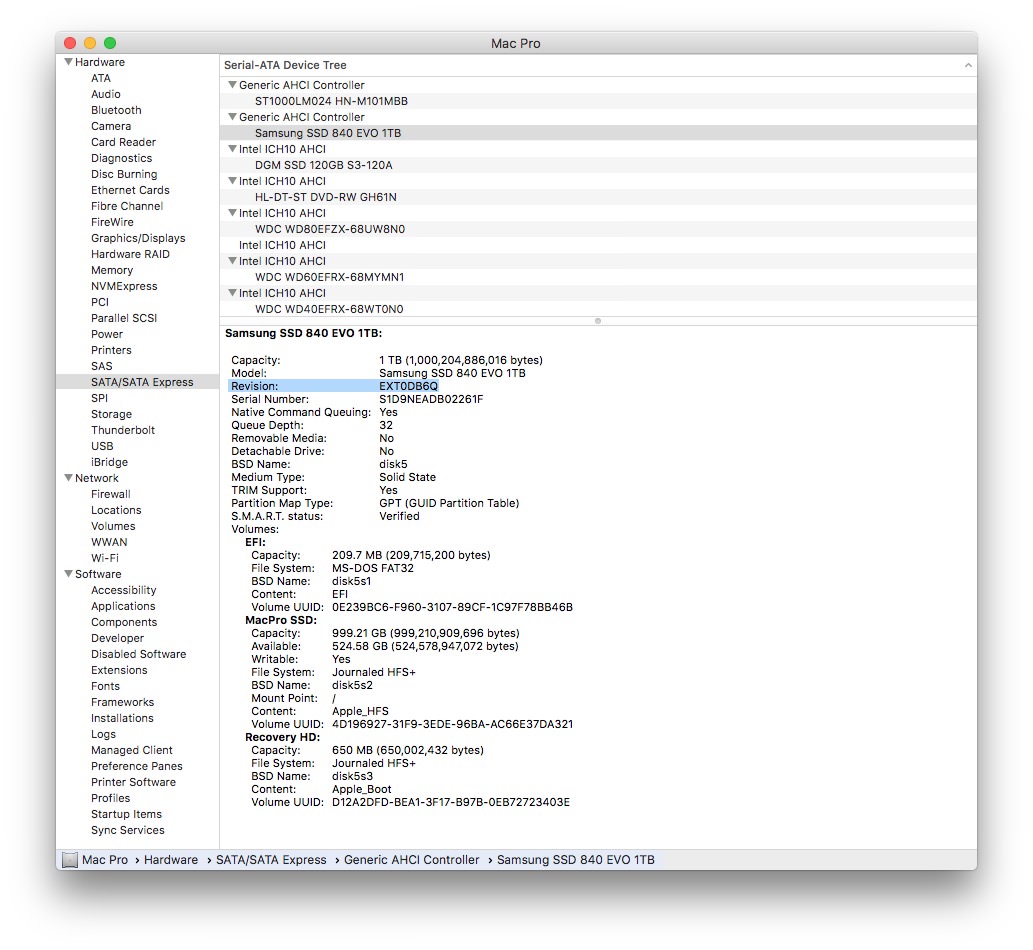Open Fibre Channel section
Screen dimensions: 1033x950
[126, 206]
